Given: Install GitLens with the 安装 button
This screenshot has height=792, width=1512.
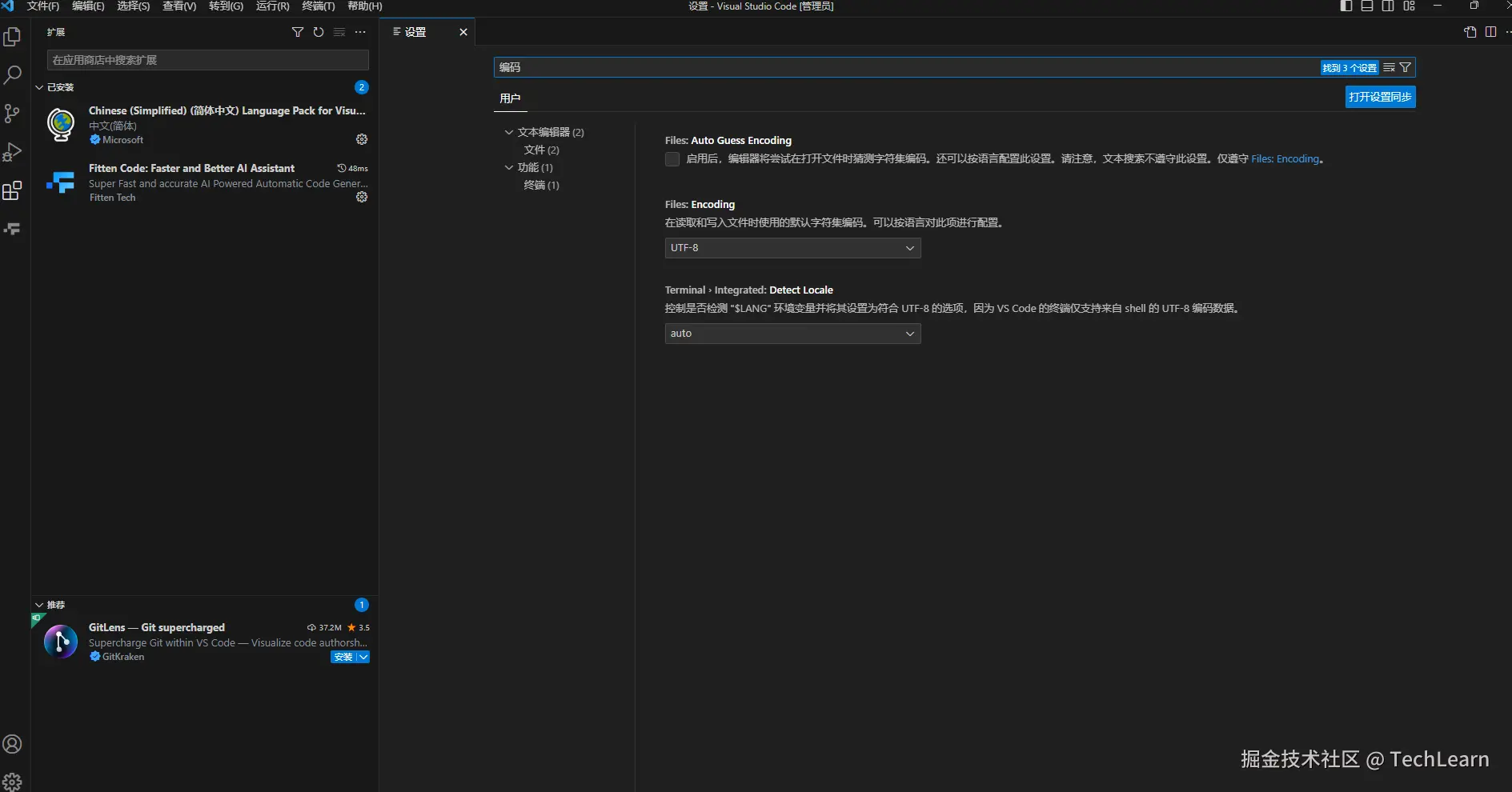Looking at the screenshot, I should click(x=343, y=657).
